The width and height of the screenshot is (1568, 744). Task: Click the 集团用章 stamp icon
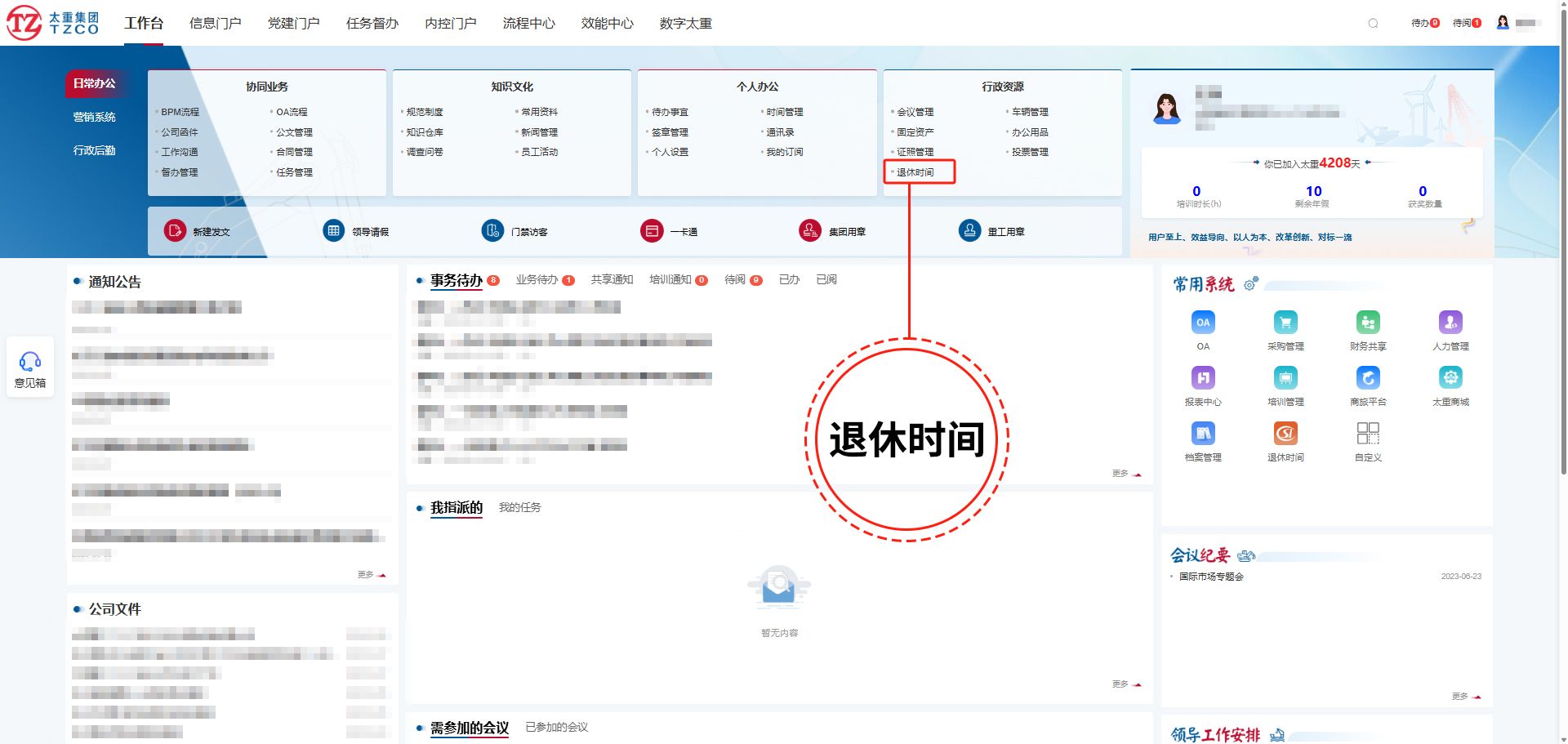click(809, 231)
